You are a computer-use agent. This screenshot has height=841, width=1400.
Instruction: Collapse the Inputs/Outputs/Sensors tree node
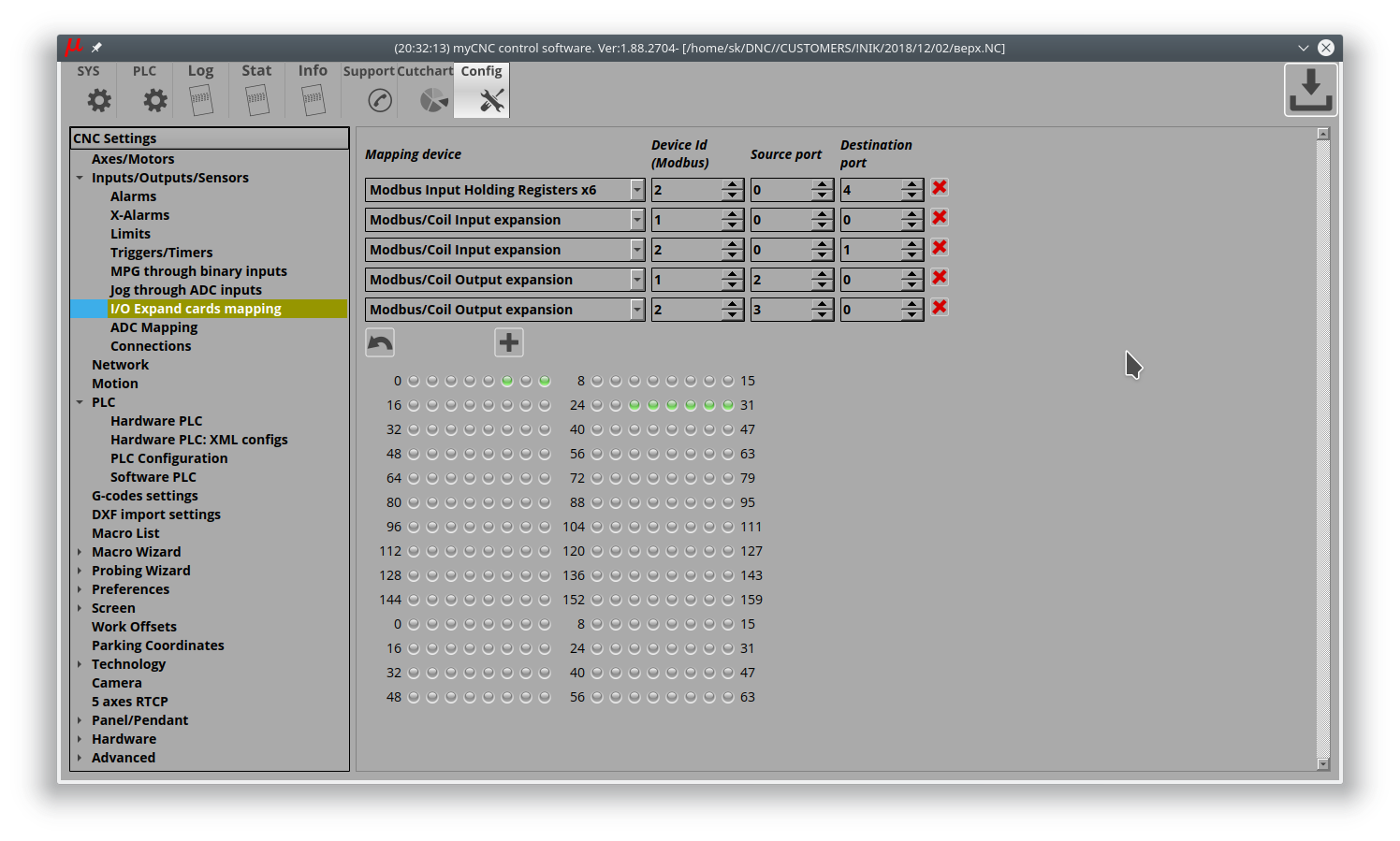coord(80,178)
